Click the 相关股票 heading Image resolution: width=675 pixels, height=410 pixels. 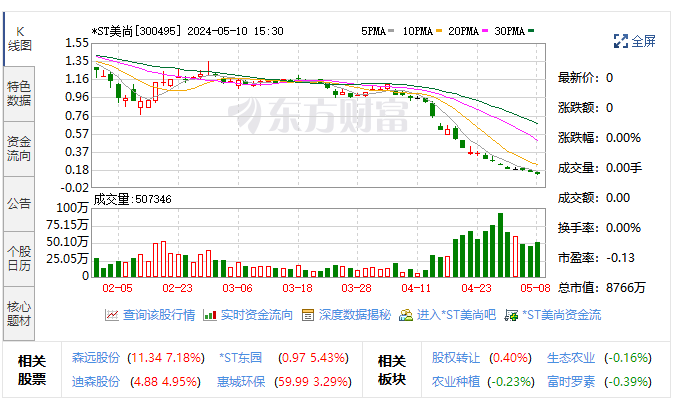tap(32, 370)
